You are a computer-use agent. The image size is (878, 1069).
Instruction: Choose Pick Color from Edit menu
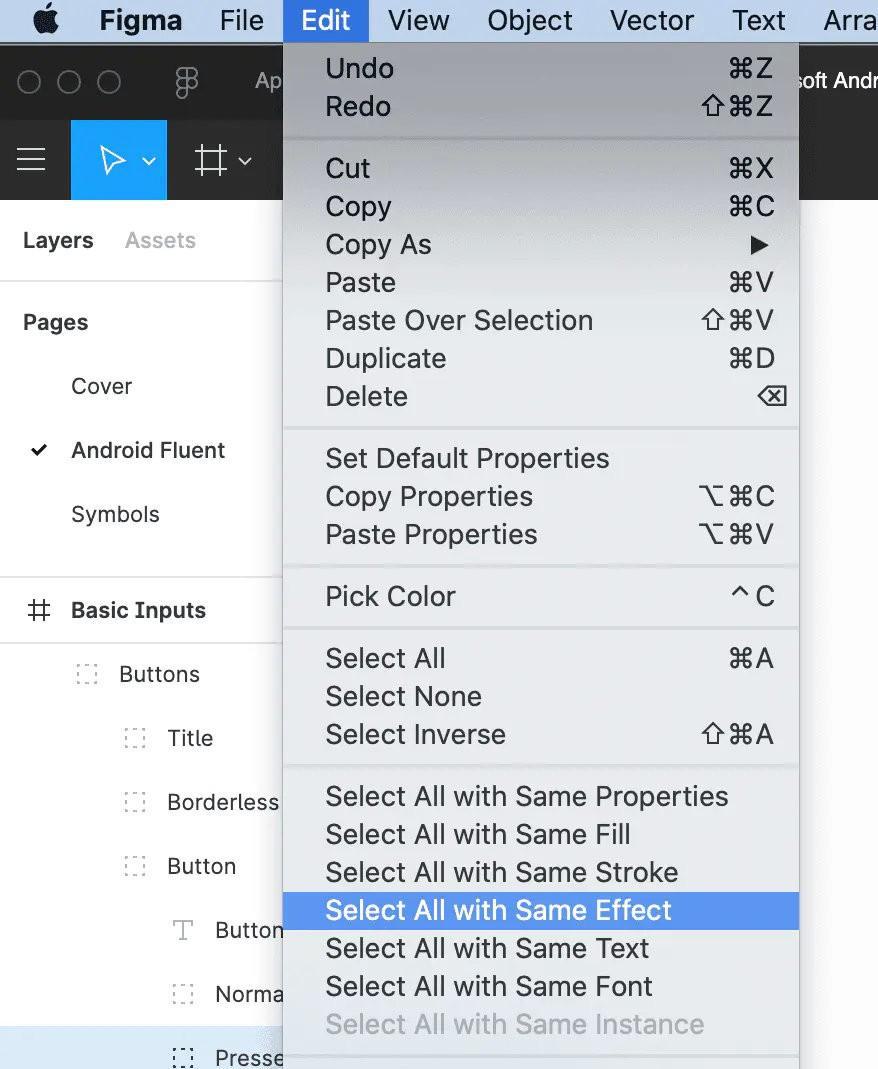[x=541, y=597]
